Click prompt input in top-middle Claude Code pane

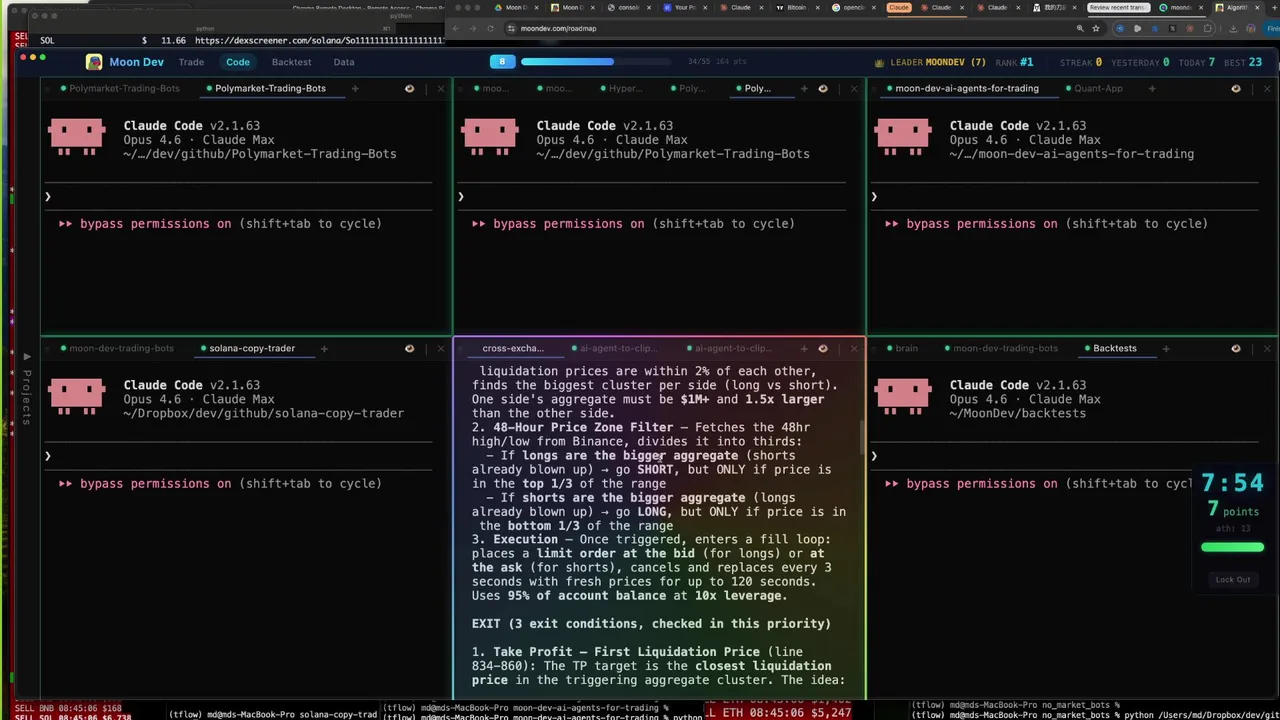[652, 197]
